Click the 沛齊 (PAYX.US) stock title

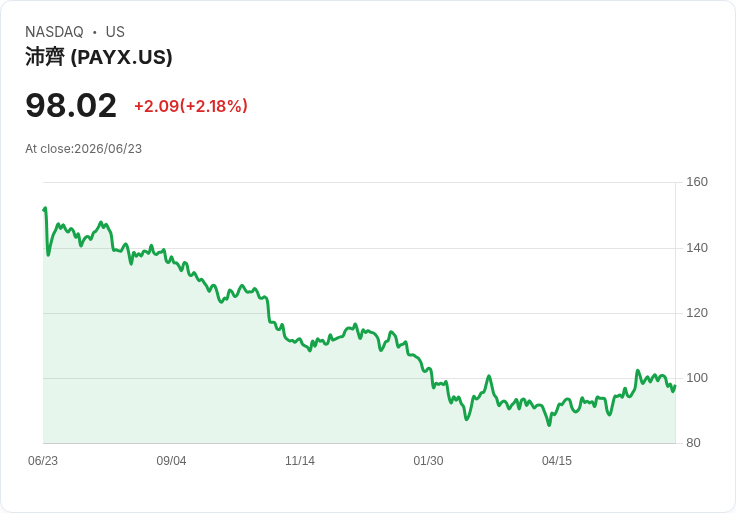click(99, 57)
